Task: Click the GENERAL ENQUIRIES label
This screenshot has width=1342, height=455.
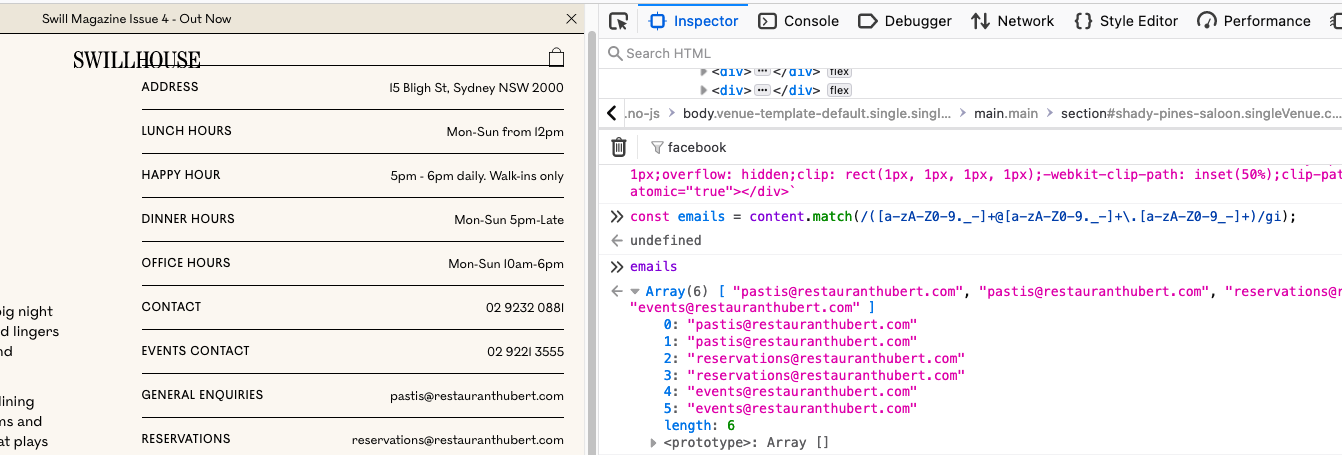Action: (203, 395)
